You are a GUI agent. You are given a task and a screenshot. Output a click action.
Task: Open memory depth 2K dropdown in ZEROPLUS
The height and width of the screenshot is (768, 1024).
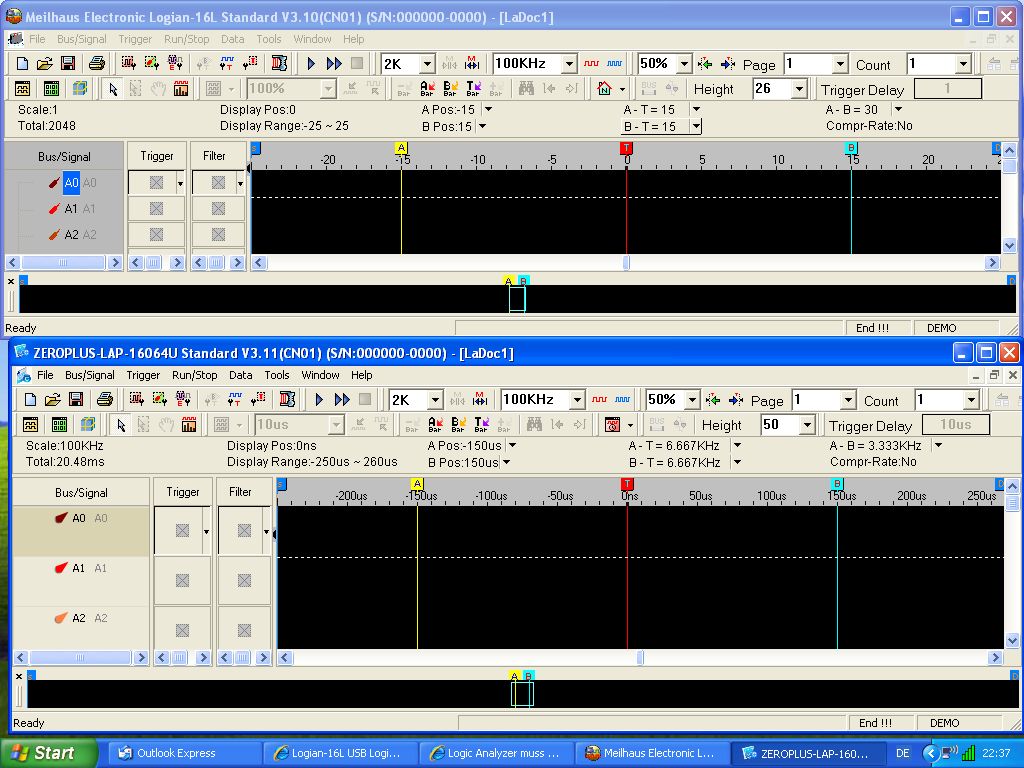[435, 400]
